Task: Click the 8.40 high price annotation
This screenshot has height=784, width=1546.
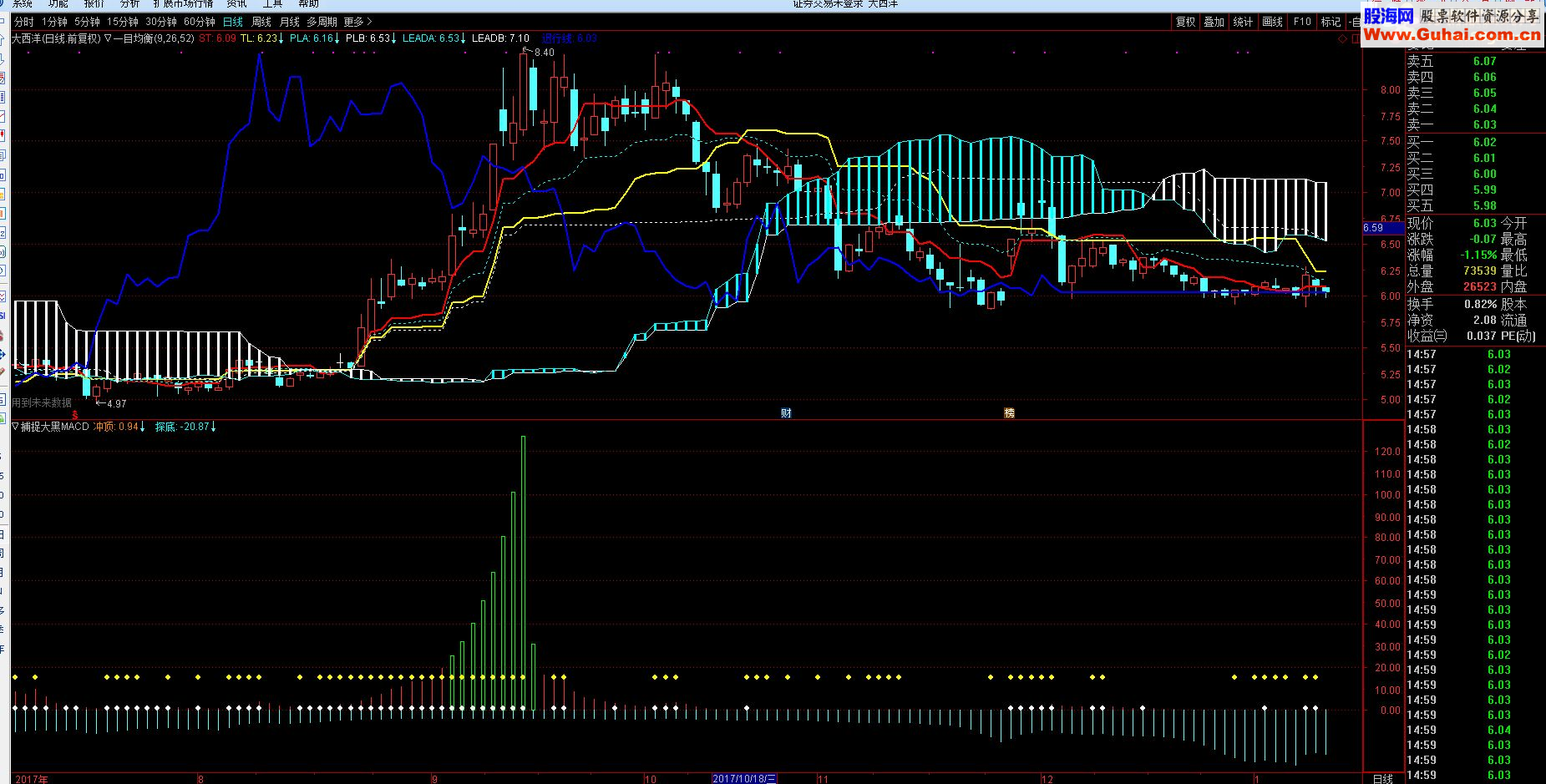Action: [544, 52]
